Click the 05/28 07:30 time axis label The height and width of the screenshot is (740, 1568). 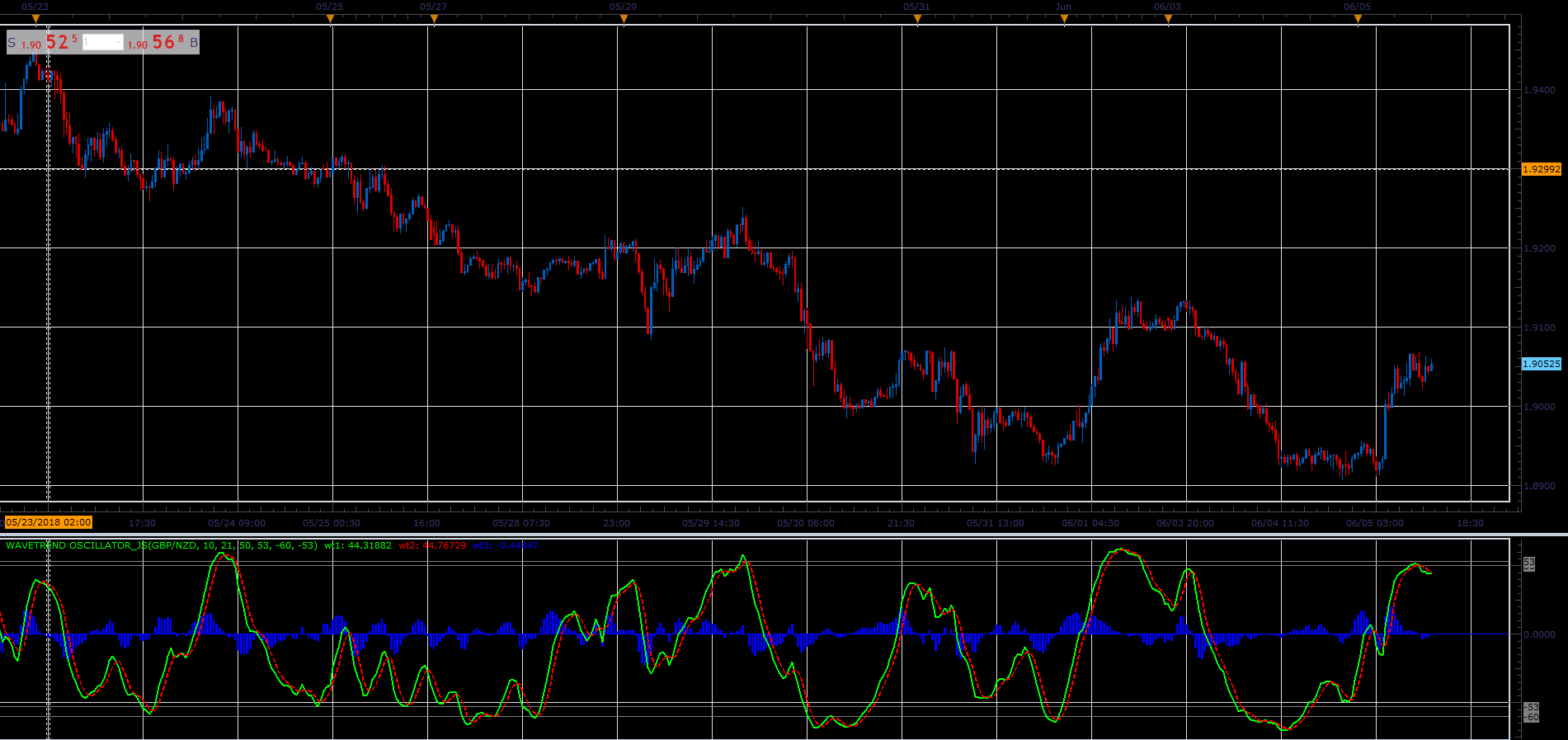point(521,523)
